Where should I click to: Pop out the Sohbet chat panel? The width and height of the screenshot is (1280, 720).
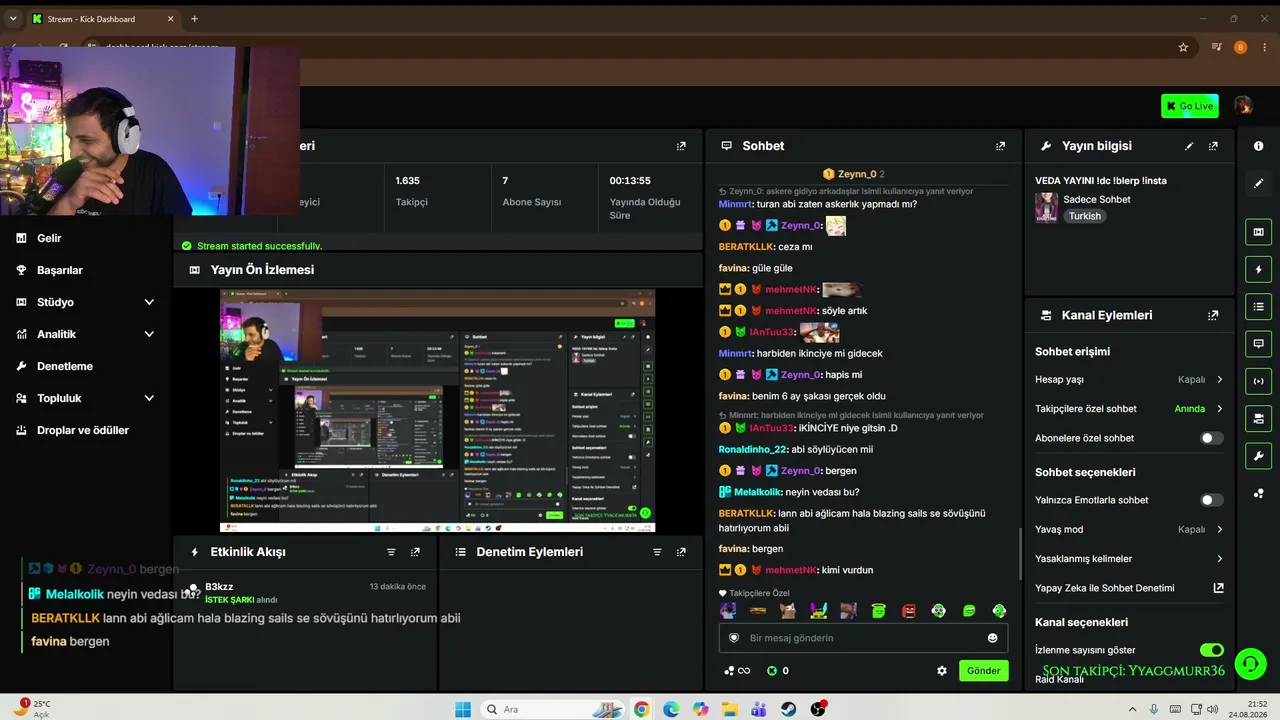click(x=1000, y=146)
